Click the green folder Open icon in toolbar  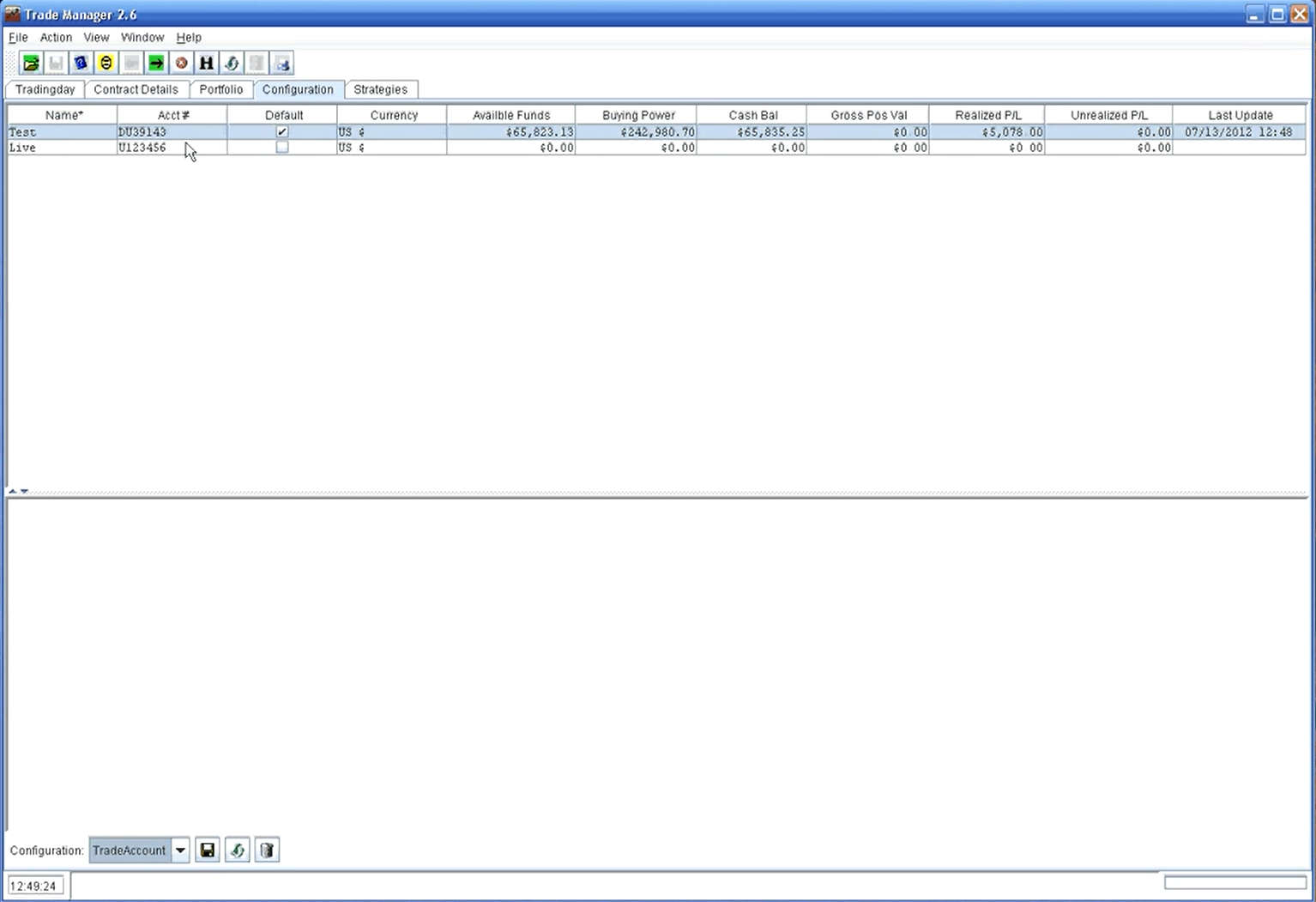click(31, 64)
